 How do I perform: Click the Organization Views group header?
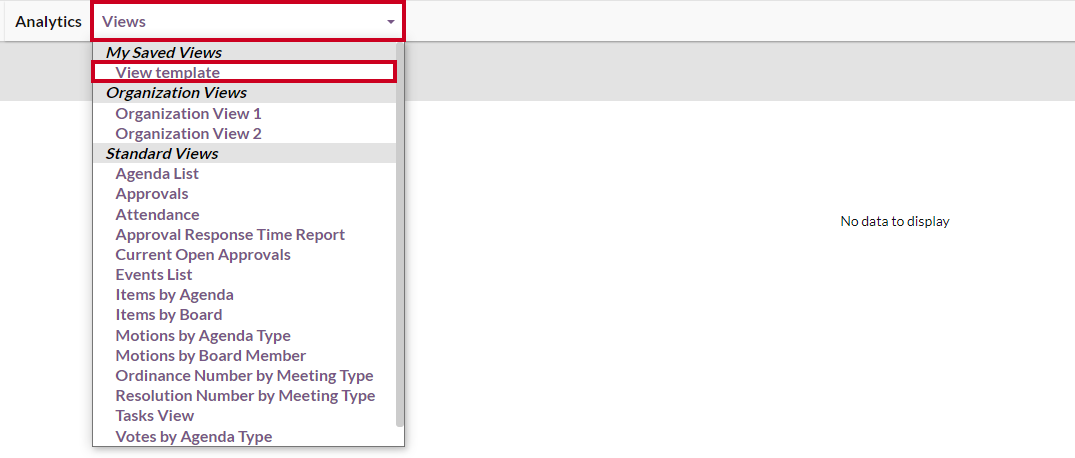pyautogui.click(x=245, y=93)
